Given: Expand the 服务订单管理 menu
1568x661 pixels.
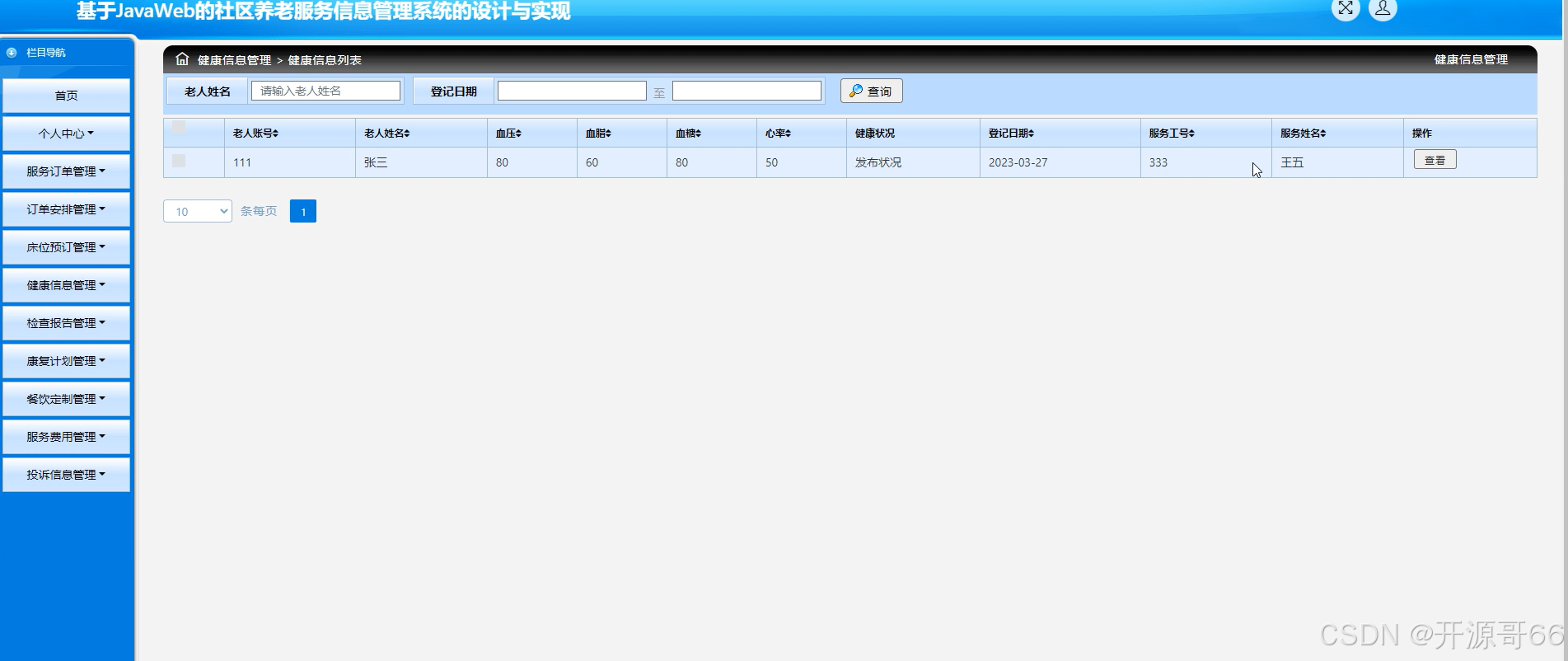Looking at the screenshot, I should pos(66,171).
